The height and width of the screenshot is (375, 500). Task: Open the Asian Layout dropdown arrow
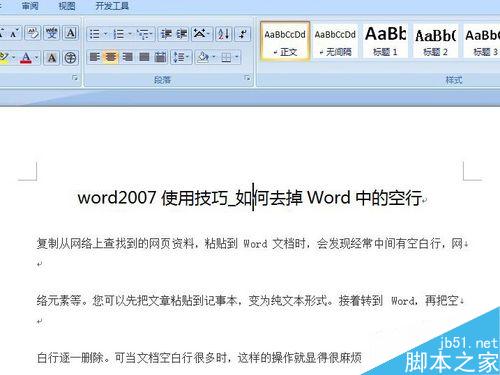pyautogui.click(x=209, y=34)
